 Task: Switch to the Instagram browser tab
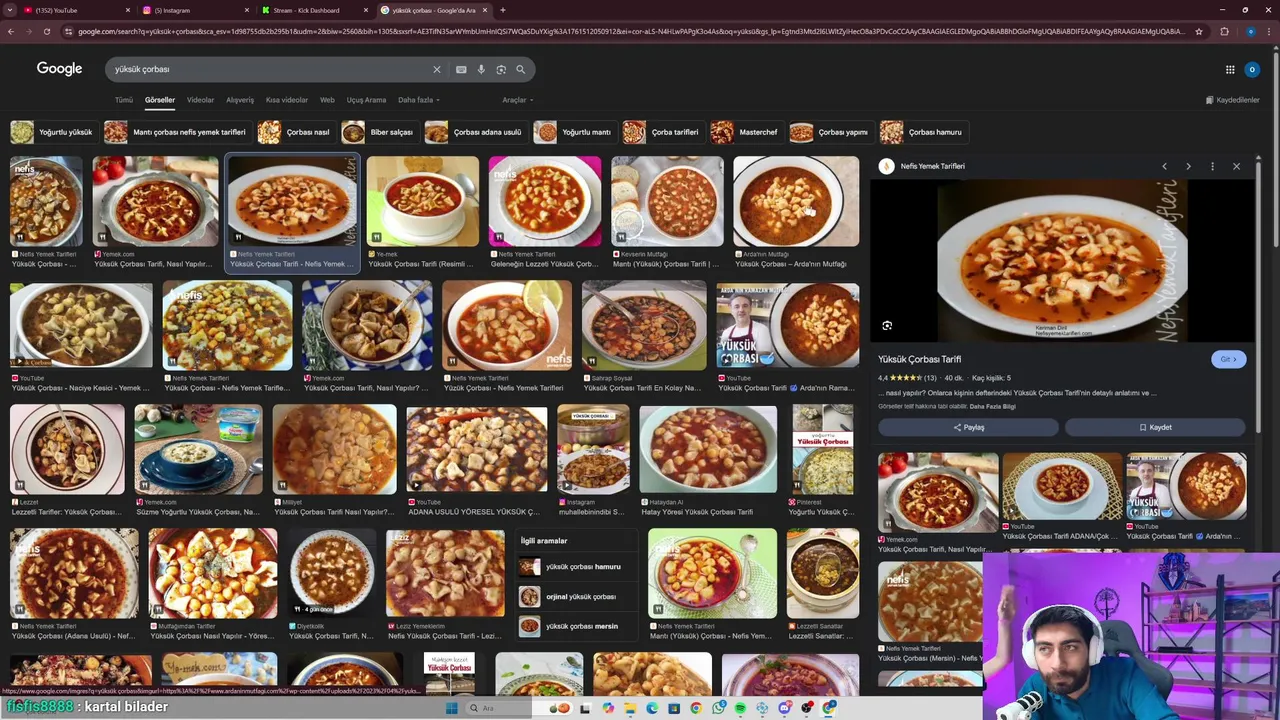195,10
